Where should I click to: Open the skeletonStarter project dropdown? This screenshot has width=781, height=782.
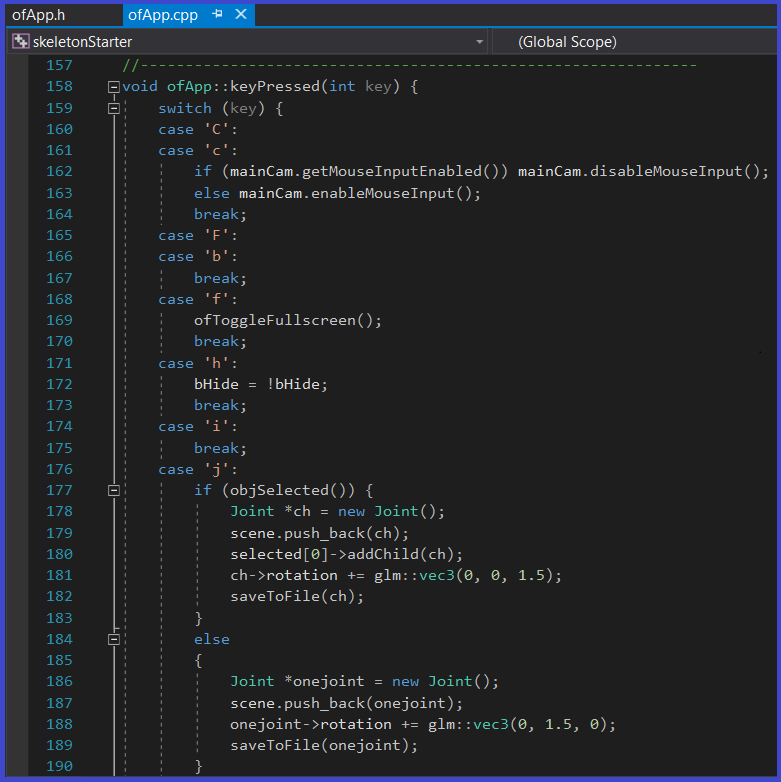[x=480, y=42]
